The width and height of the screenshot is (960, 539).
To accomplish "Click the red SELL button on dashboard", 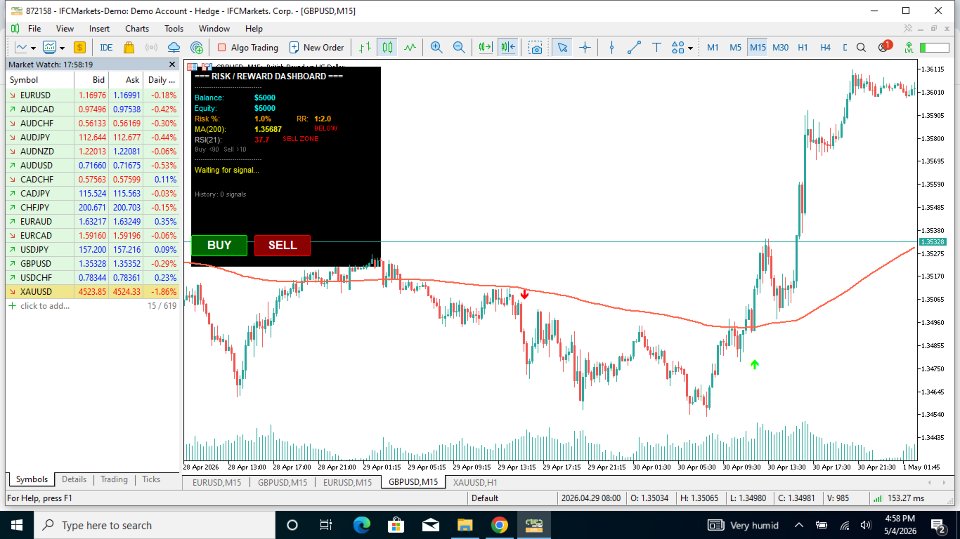I will click(282, 245).
